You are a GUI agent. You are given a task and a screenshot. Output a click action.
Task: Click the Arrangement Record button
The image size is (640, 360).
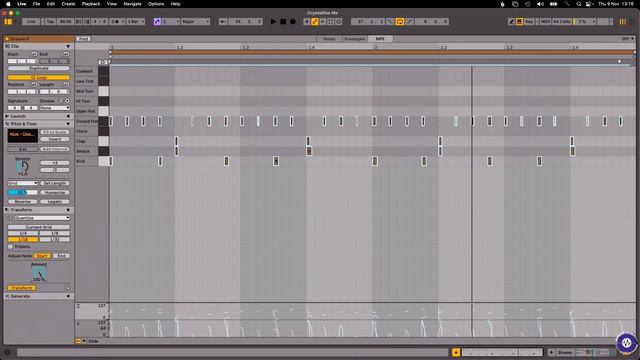[x=293, y=22]
